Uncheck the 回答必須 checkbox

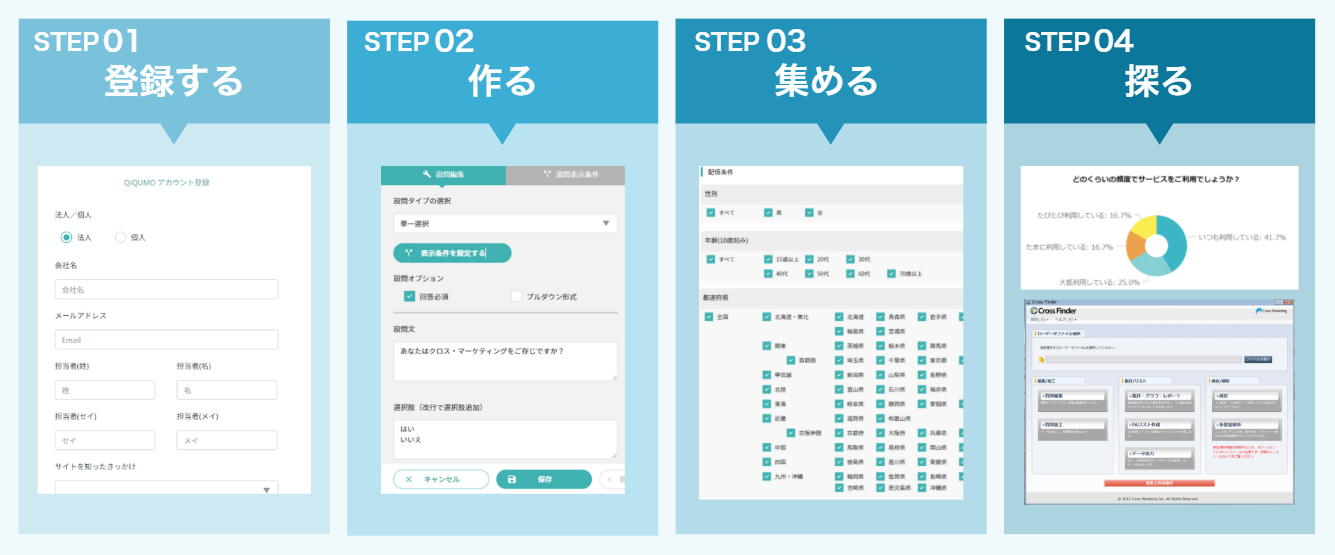(409, 296)
